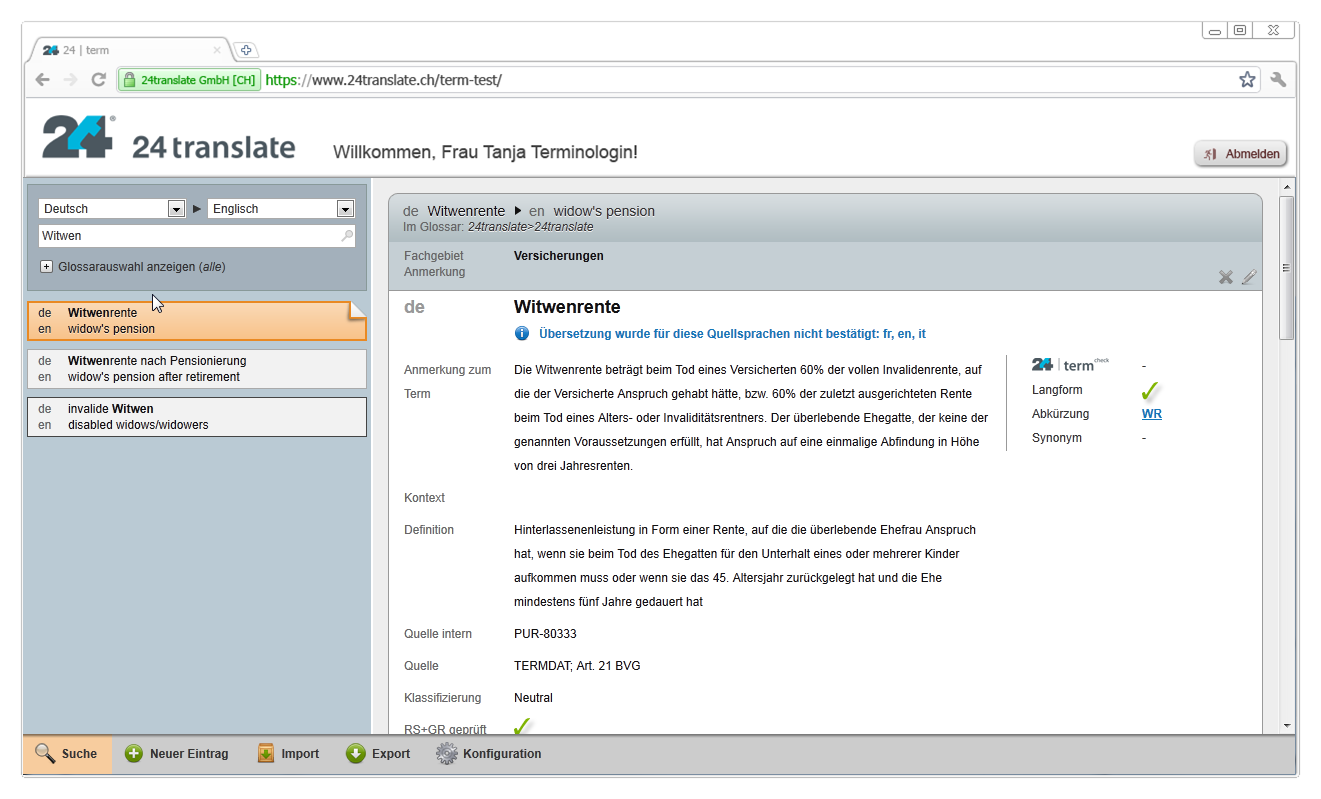Expand Glossarauswahl anzeigen with plus icon
The width and height of the screenshot is (1321, 799).
tap(46, 267)
